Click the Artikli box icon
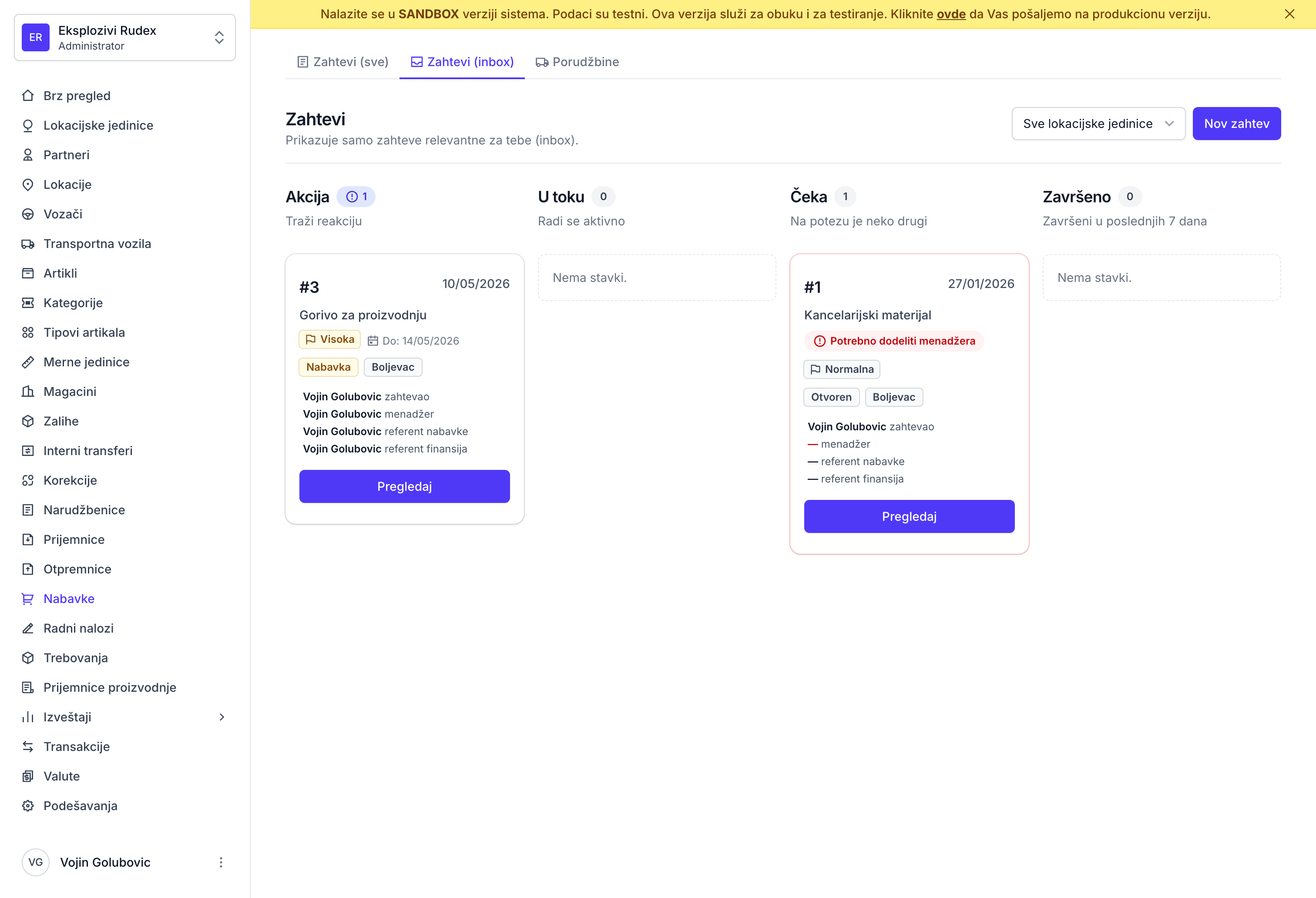 pyautogui.click(x=28, y=274)
